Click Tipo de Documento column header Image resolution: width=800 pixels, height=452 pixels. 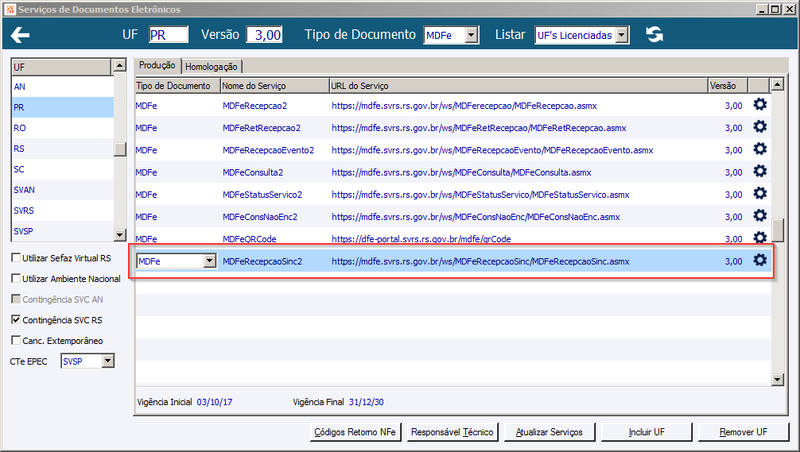pos(178,86)
